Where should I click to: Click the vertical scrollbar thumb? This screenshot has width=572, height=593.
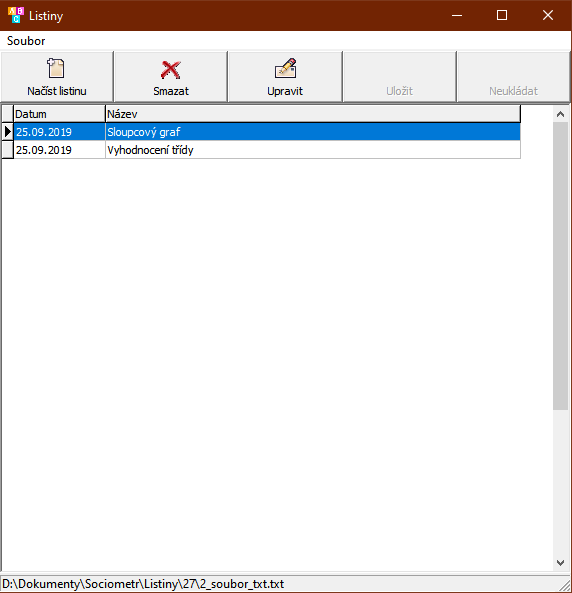[561, 266]
